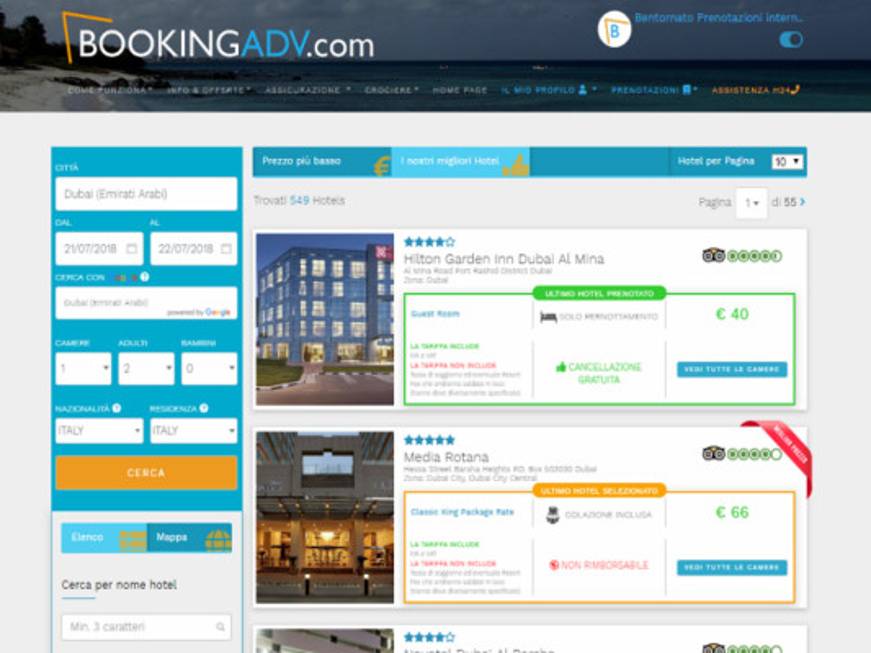Click the euro icon on price sort
Screen dimensions: 871x653
click(x=382, y=166)
